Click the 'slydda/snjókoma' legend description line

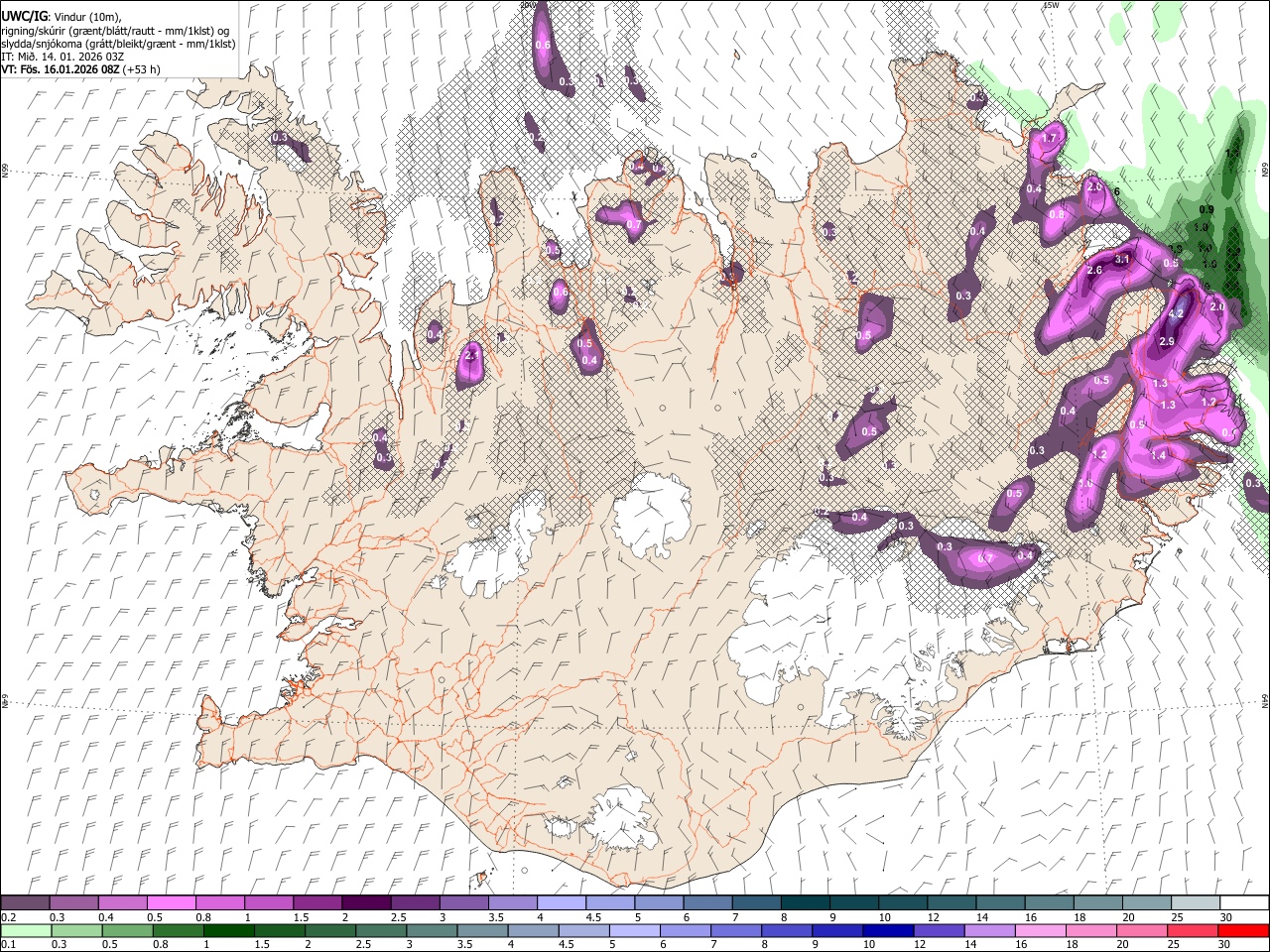click(118, 44)
